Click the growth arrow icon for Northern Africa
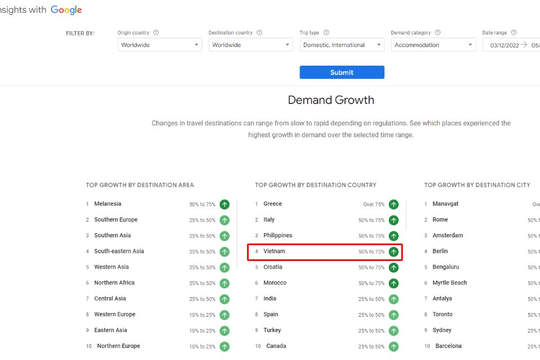The width and height of the screenshot is (540, 360). pyautogui.click(x=225, y=284)
